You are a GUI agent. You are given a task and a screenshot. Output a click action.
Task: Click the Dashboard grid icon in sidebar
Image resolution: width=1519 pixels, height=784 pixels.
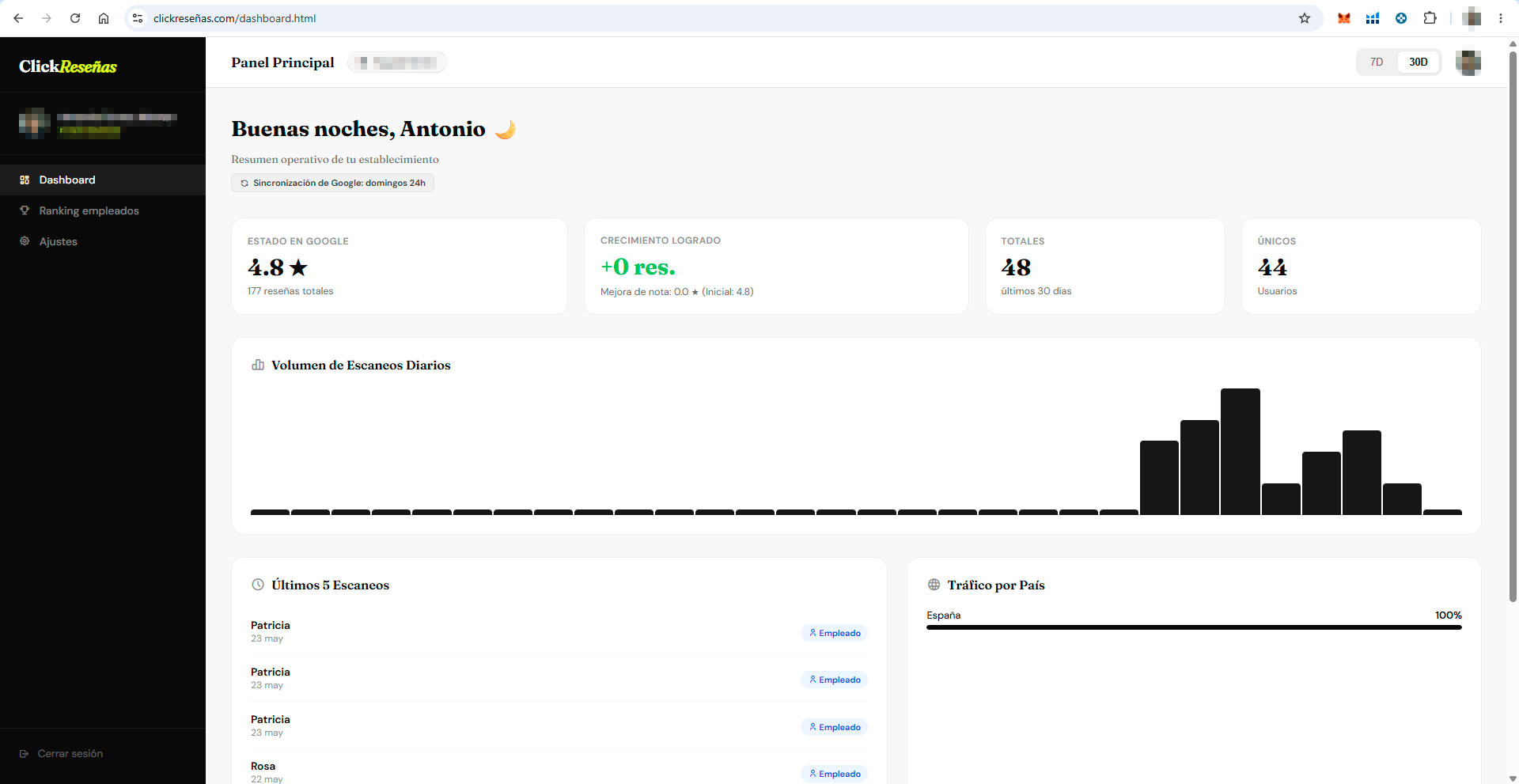click(25, 180)
